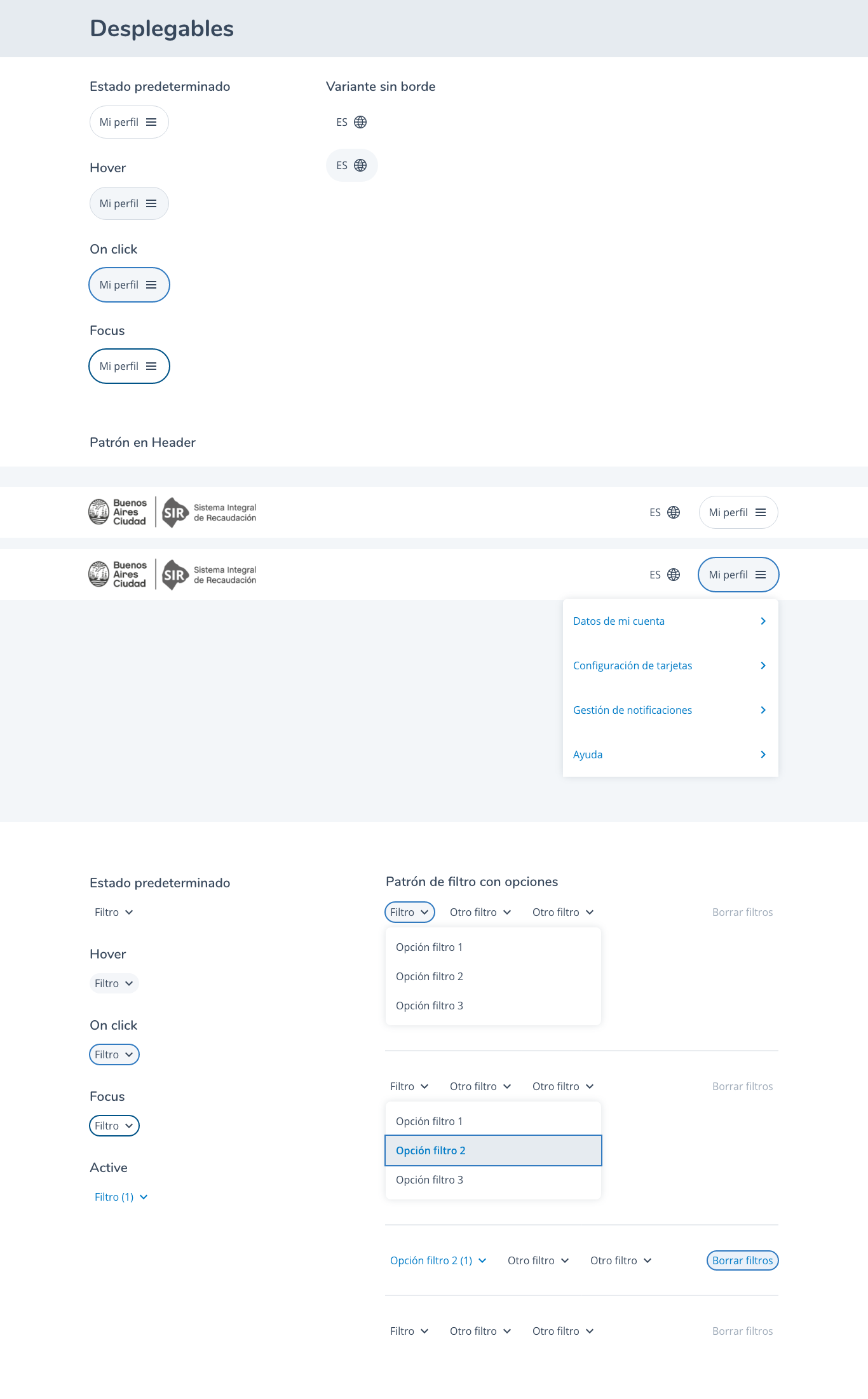Select Opción filtro 1 in the first filter list
This screenshot has width=868, height=1399.
pyautogui.click(x=493, y=947)
